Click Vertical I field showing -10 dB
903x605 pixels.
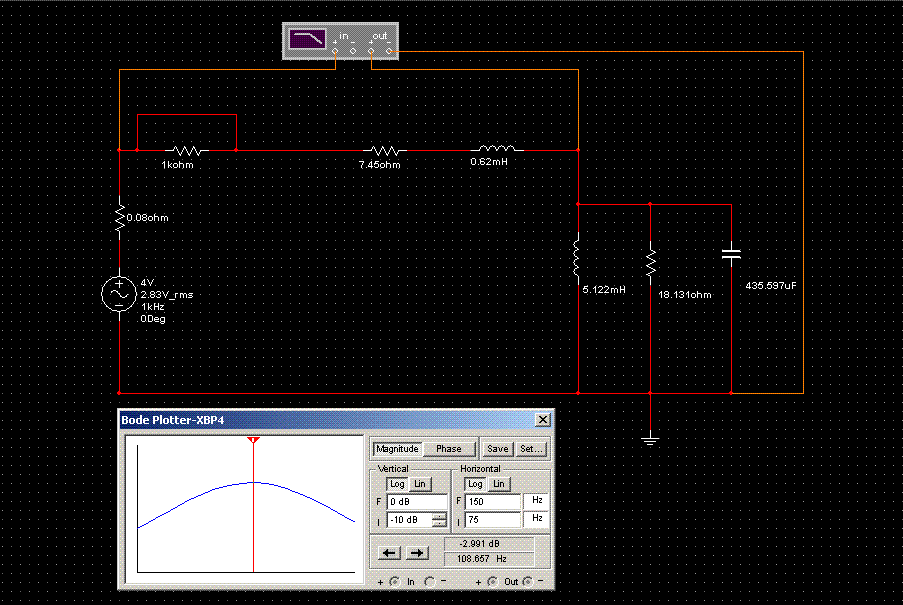[x=410, y=520]
